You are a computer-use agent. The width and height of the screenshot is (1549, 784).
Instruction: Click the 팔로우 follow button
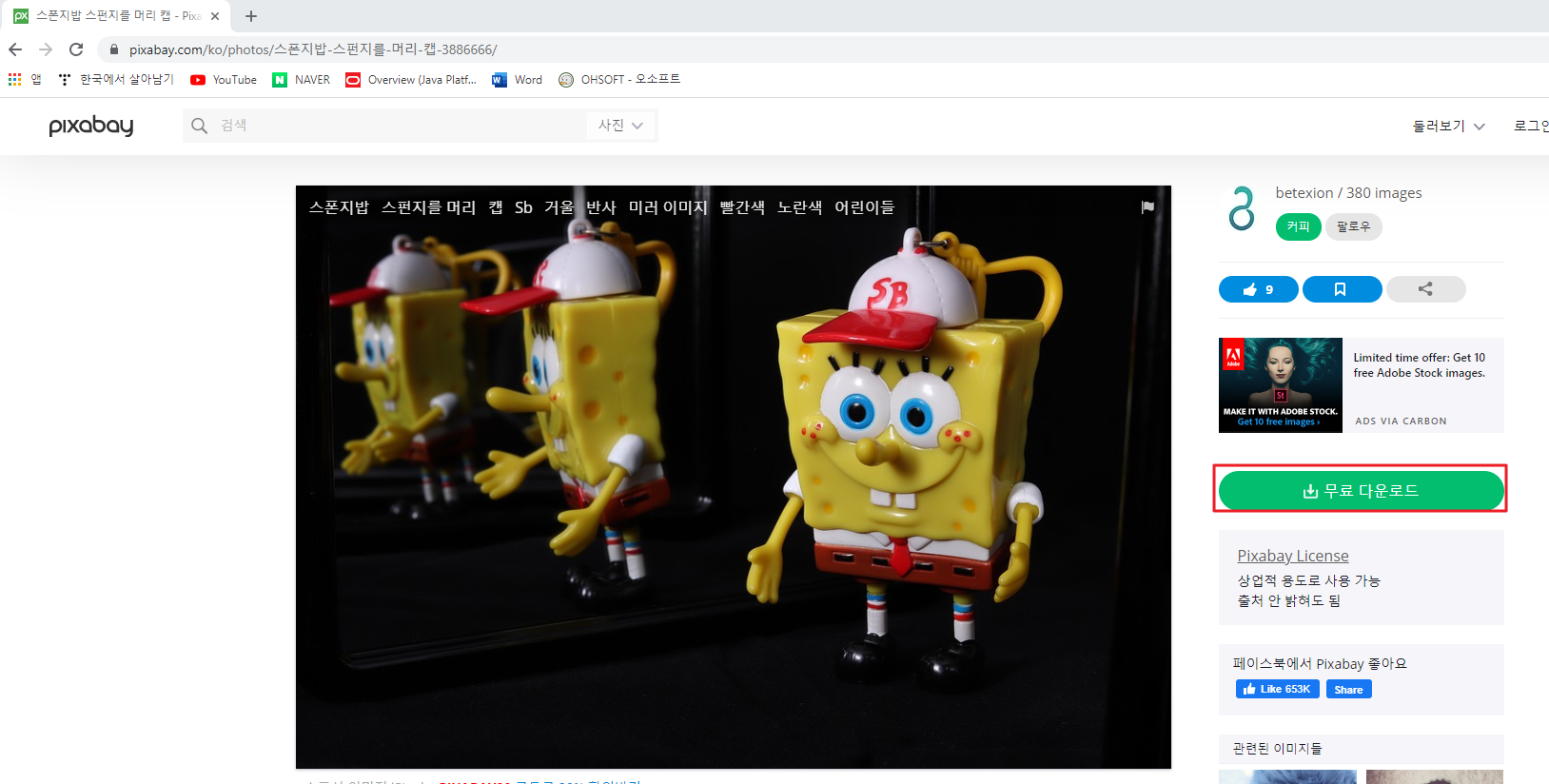click(x=1353, y=226)
